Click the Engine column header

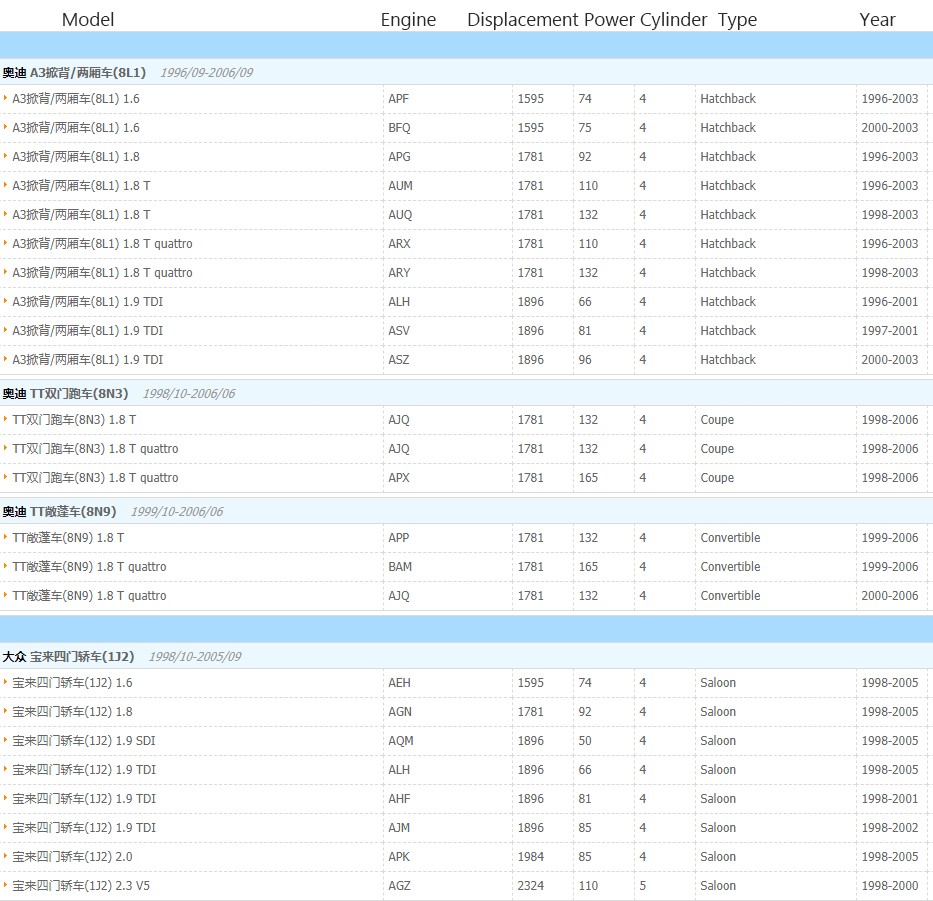tap(408, 20)
